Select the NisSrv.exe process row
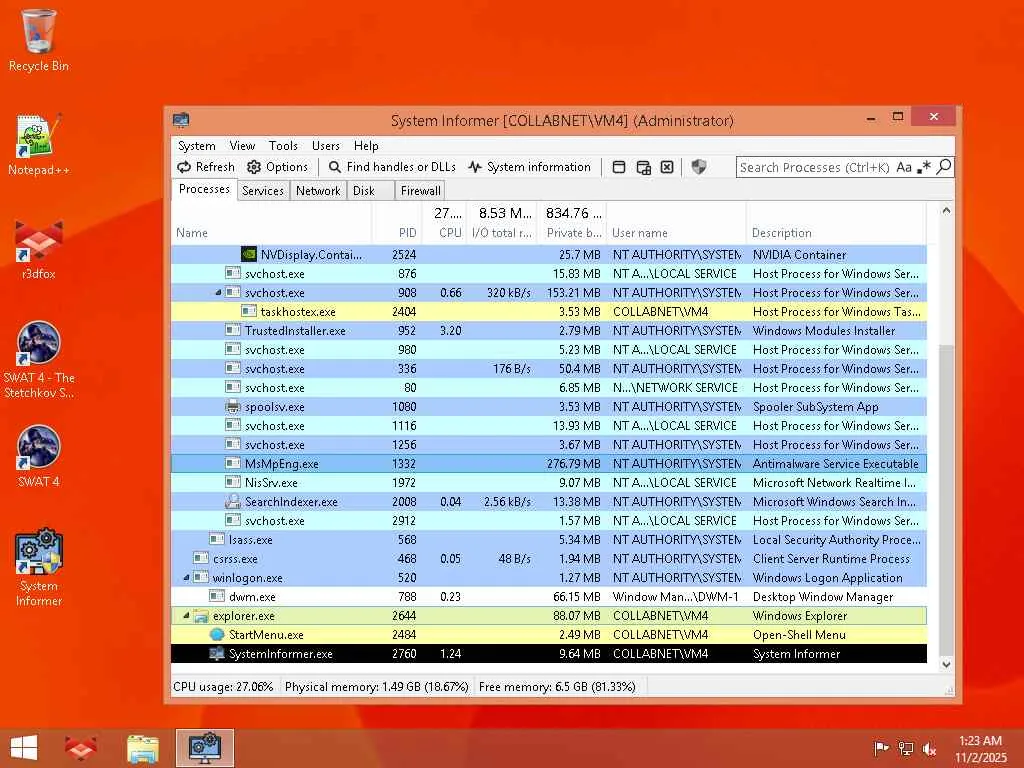Screen dimensions: 1024x768 click(x=549, y=483)
